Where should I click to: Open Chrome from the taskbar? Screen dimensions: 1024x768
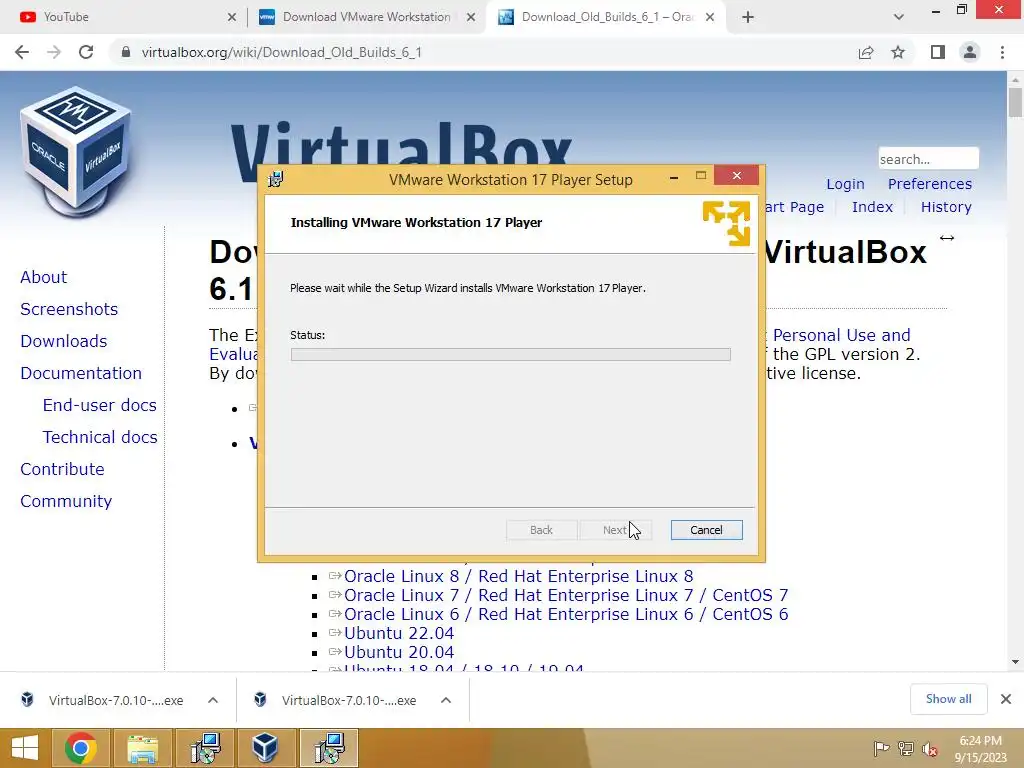tap(81, 748)
